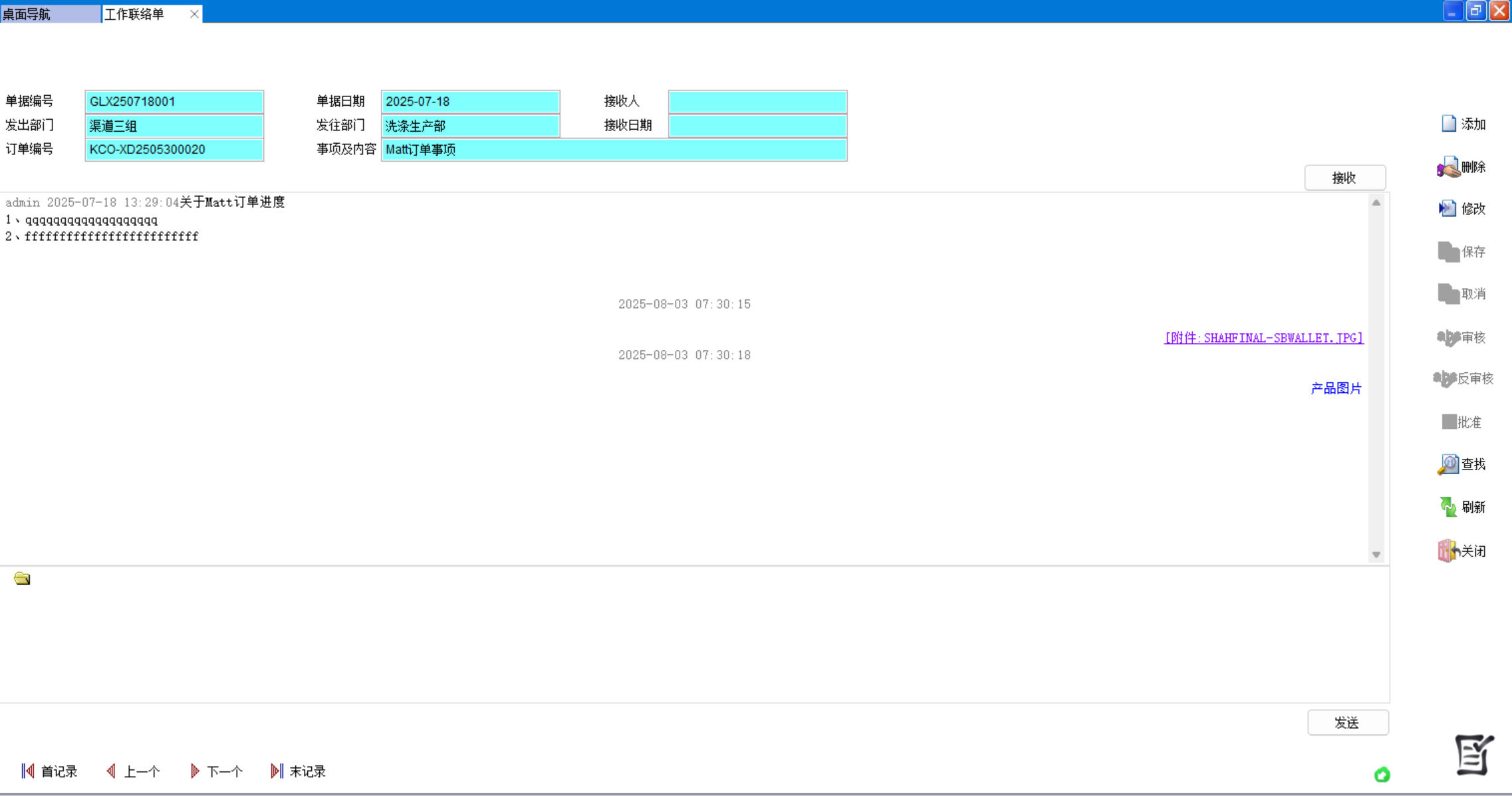This screenshot has width=1512, height=796.
Task: Click the 删除 (Delete) icon
Action: point(1448,167)
